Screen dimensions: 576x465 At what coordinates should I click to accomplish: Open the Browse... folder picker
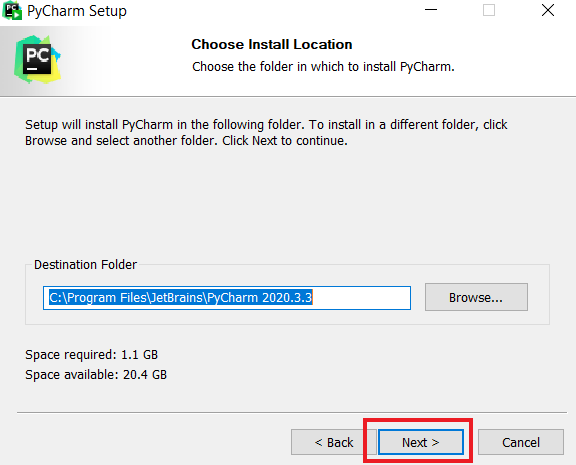(x=476, y=297)
